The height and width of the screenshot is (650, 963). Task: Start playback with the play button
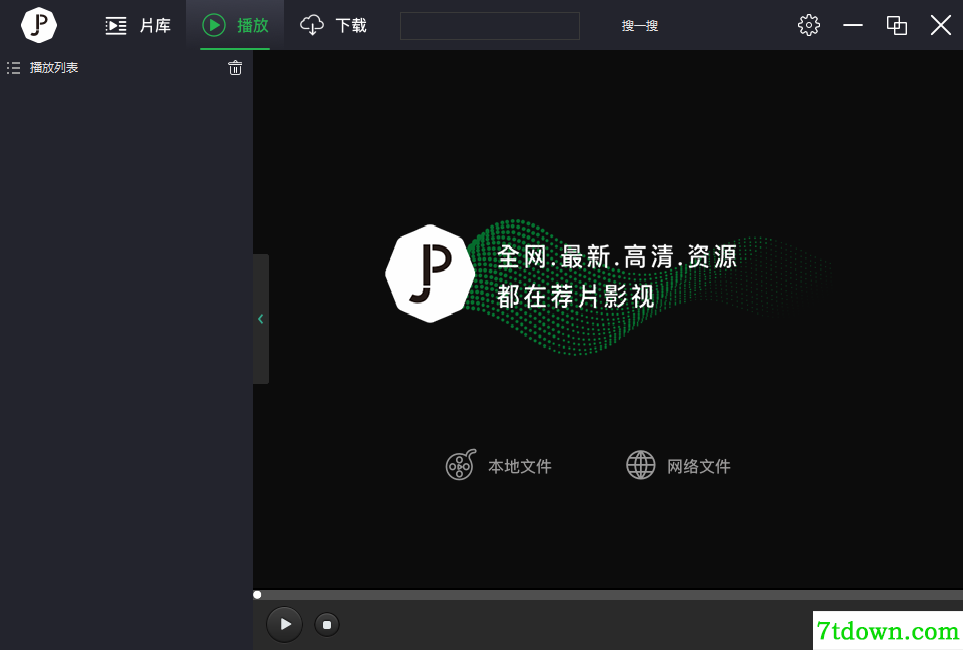[x=284, y=624]
